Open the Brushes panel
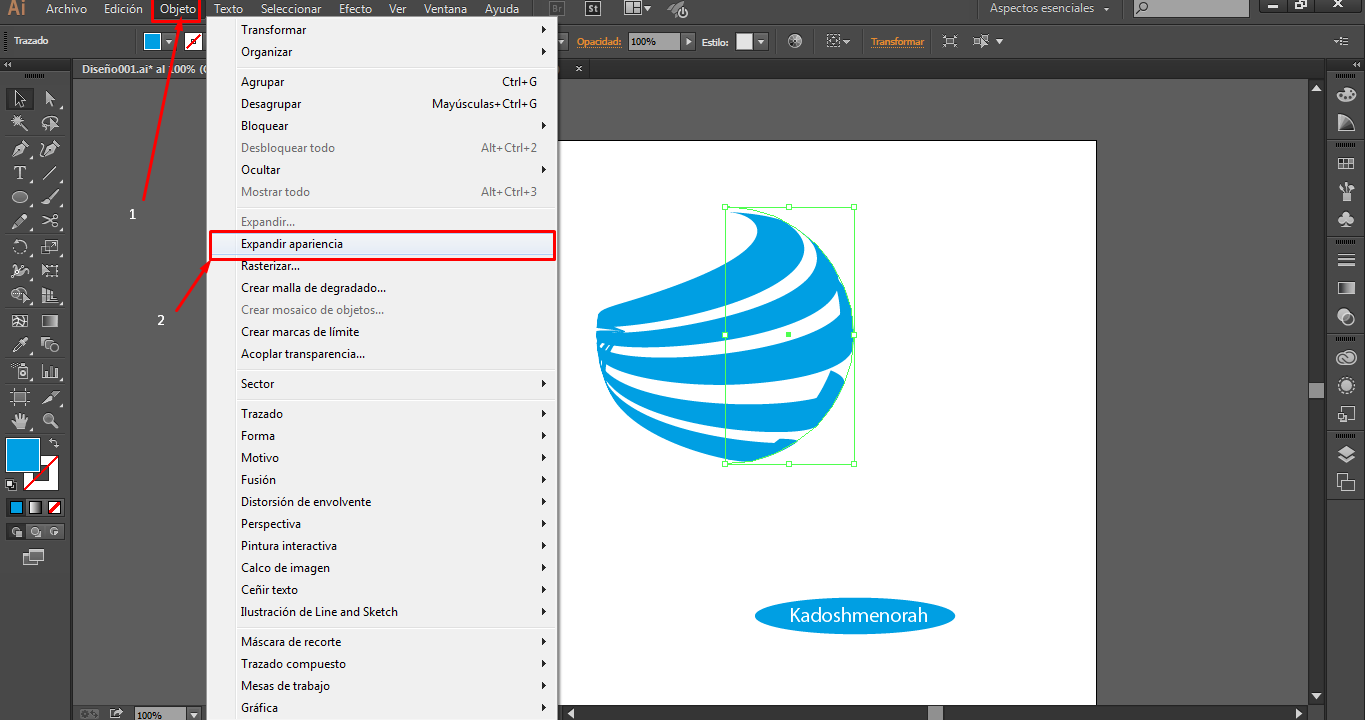Viewport: 1365px width, 720px height. pos(1346,191)
